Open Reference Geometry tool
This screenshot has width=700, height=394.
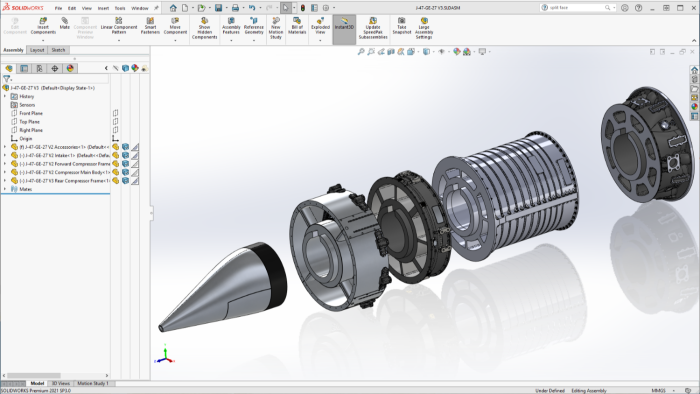pyautogui.click(x=254, y=26)
